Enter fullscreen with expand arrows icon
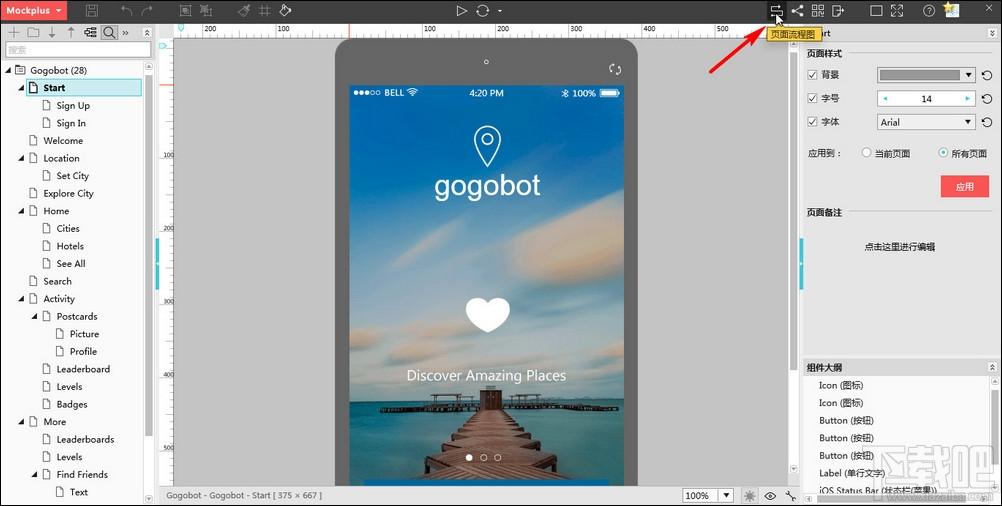This screenshot has height=506, width=1002. [x=897, y=10]
